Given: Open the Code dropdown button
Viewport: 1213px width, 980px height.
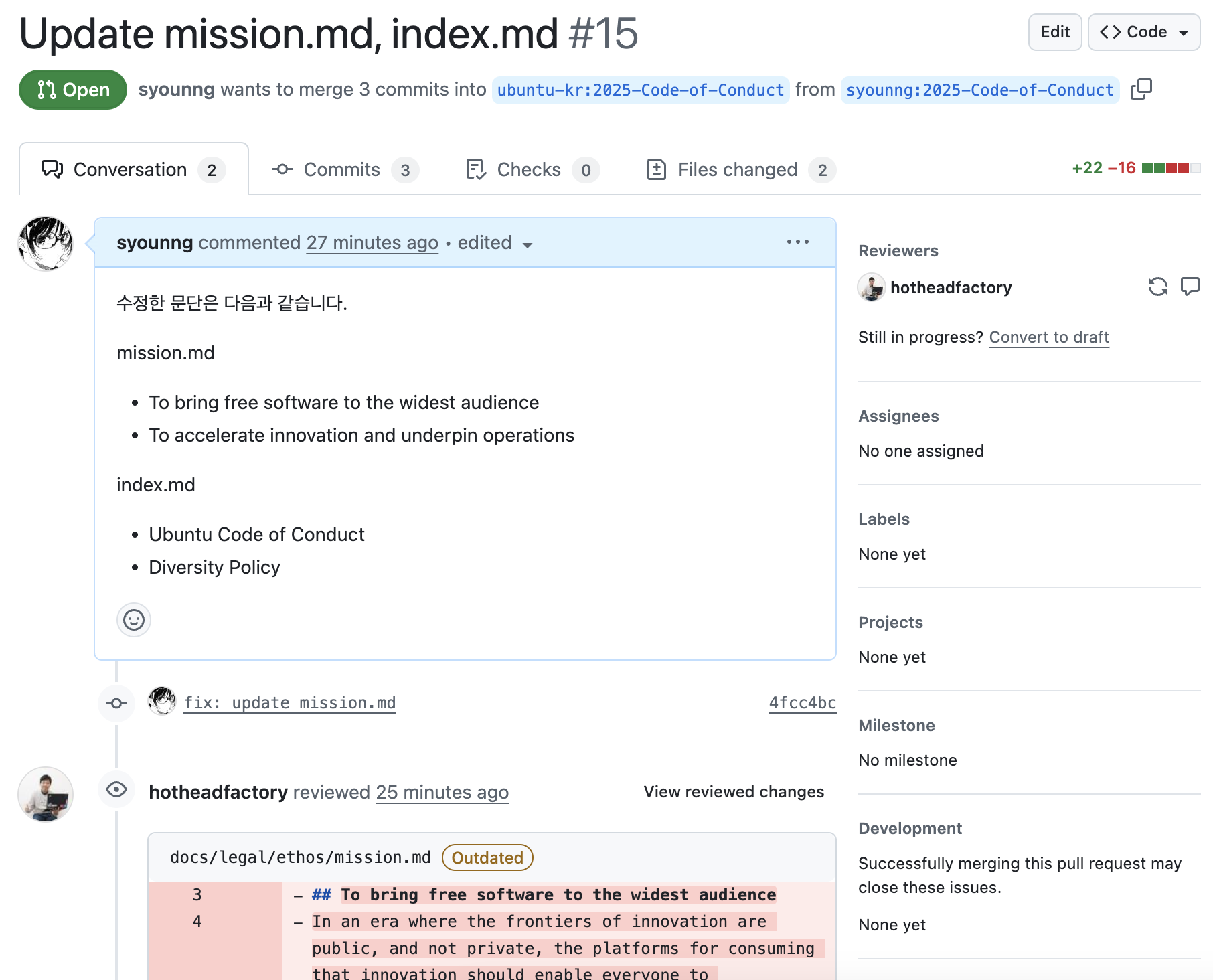Looking at the screenshot, I should pyautogui.click(x=1144, y=32).
